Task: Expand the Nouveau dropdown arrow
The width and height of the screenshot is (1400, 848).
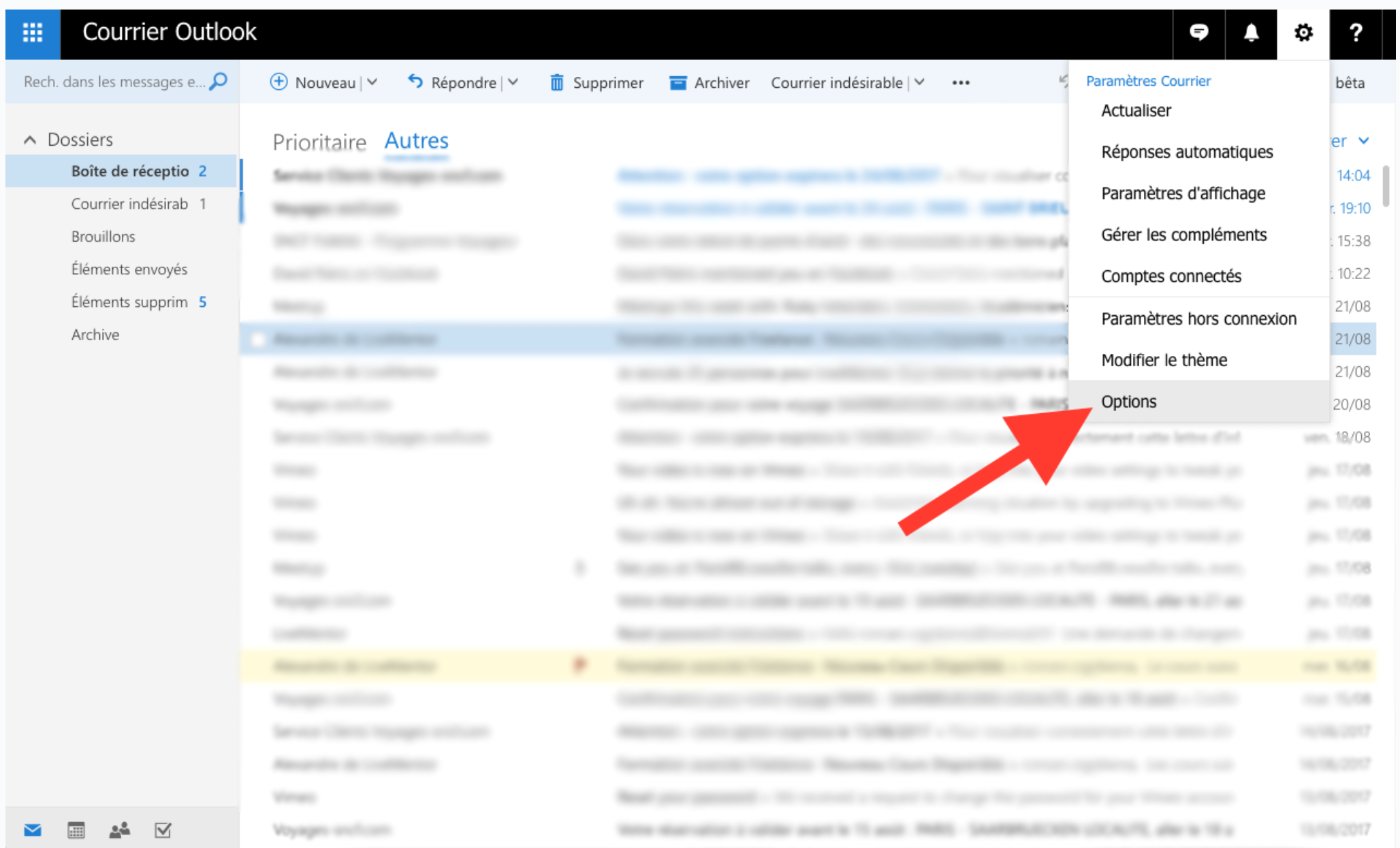Action: tap(372, 82)
